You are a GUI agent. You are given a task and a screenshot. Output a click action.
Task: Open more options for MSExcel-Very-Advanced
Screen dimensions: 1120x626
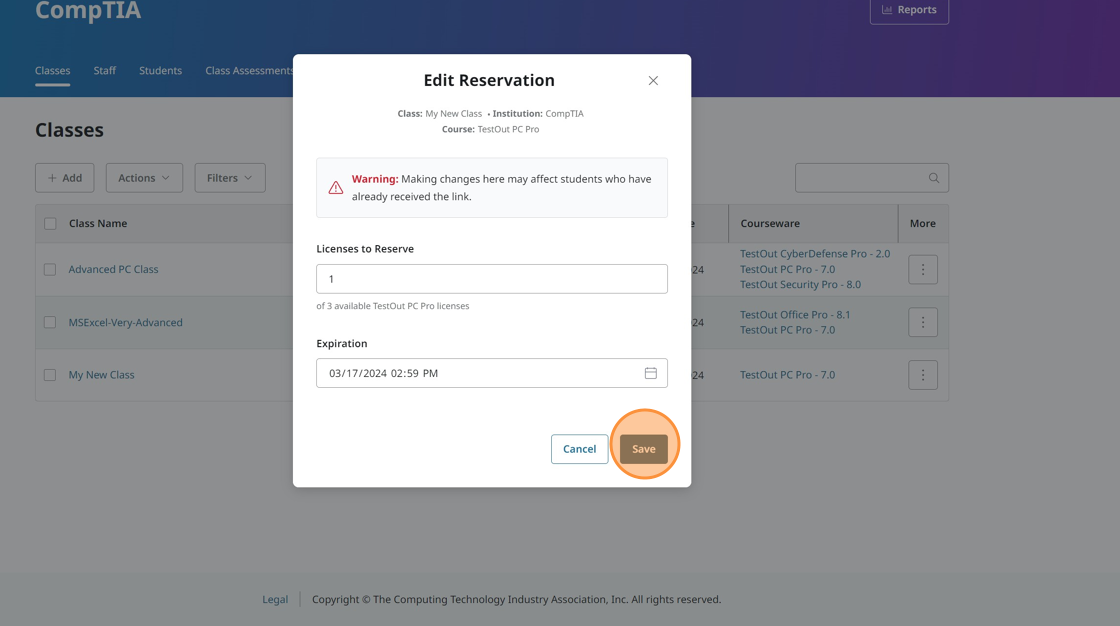click(x=922, y=322)
